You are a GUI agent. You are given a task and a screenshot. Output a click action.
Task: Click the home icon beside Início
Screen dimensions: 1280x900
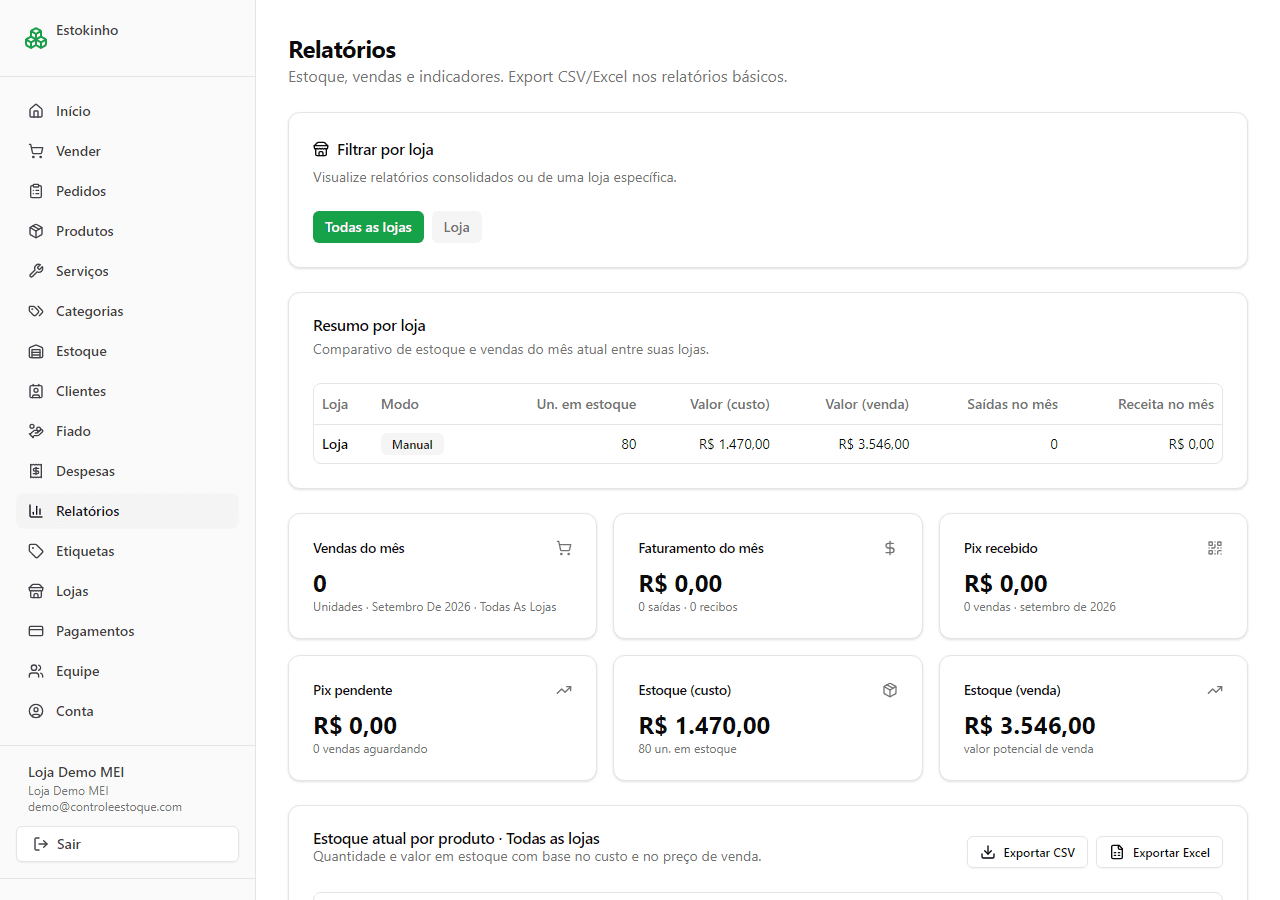click(x=36, y=111)
